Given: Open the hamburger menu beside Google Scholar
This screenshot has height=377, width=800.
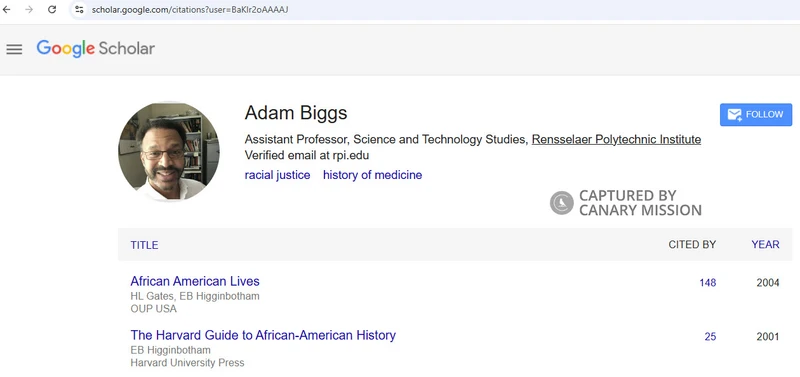Looking at the screenshot, I should tap(14, 49).
